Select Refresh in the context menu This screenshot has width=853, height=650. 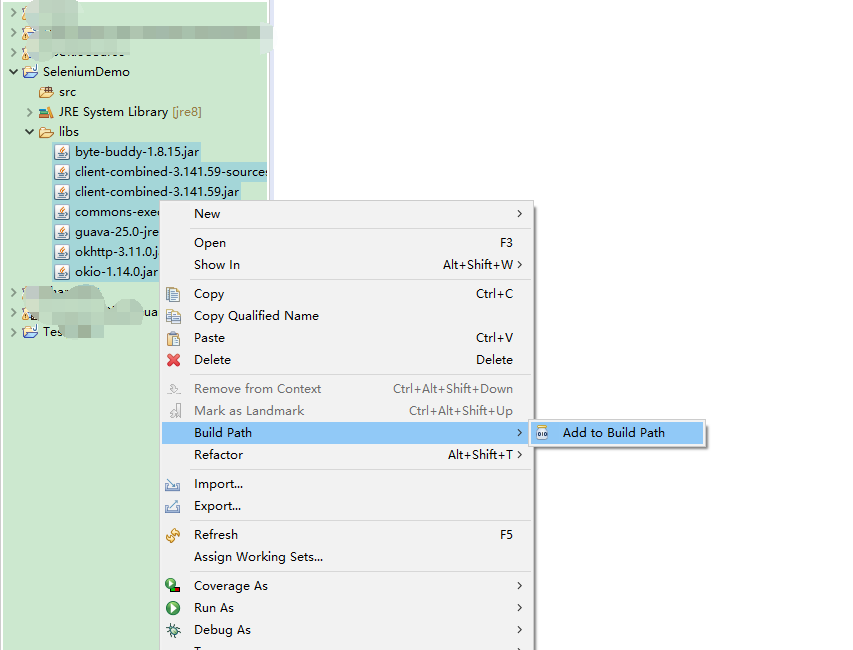[x=347, y=535]
